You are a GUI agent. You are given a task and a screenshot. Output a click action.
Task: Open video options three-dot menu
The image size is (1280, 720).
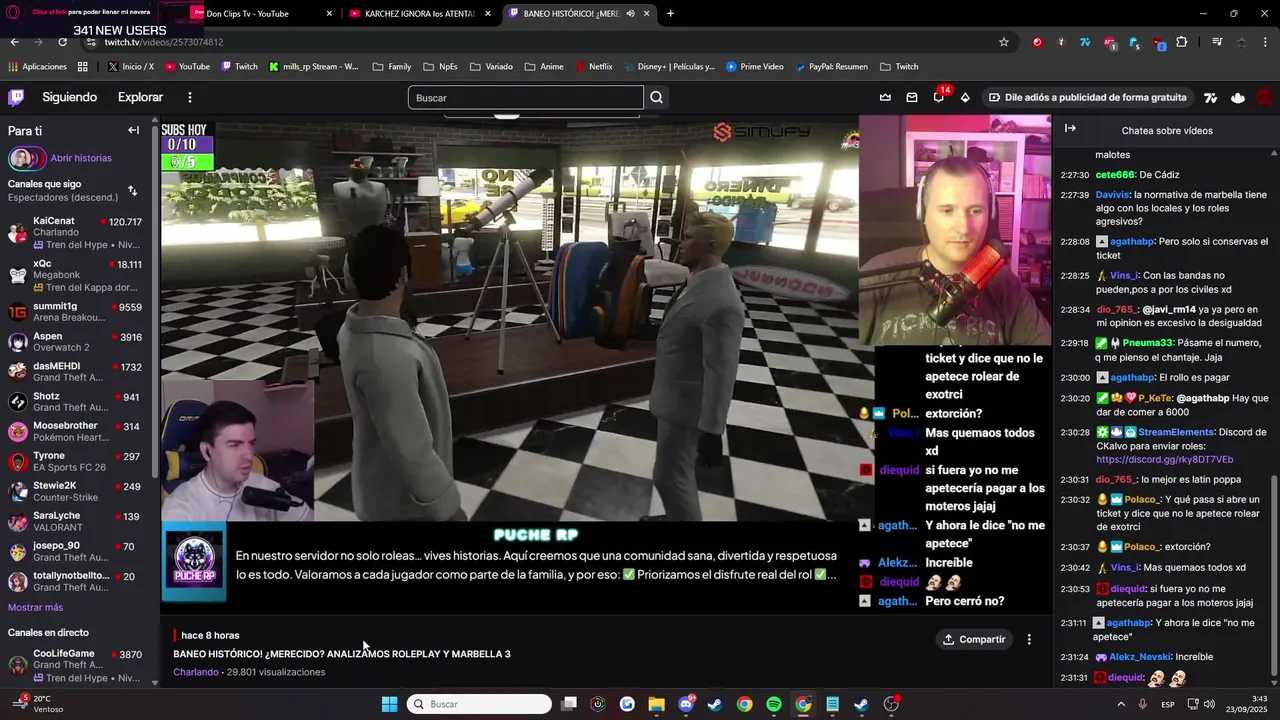tap(1029, 639)
